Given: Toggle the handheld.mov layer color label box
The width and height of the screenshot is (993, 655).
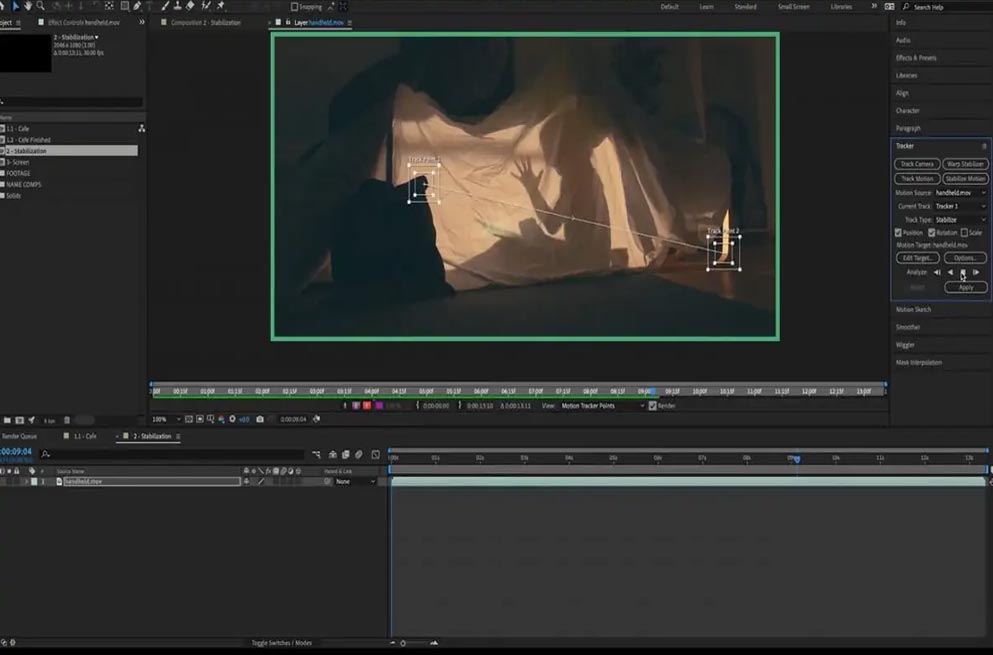Looking at the screenshot, I should pyautogui.click(x=34, y=482).
